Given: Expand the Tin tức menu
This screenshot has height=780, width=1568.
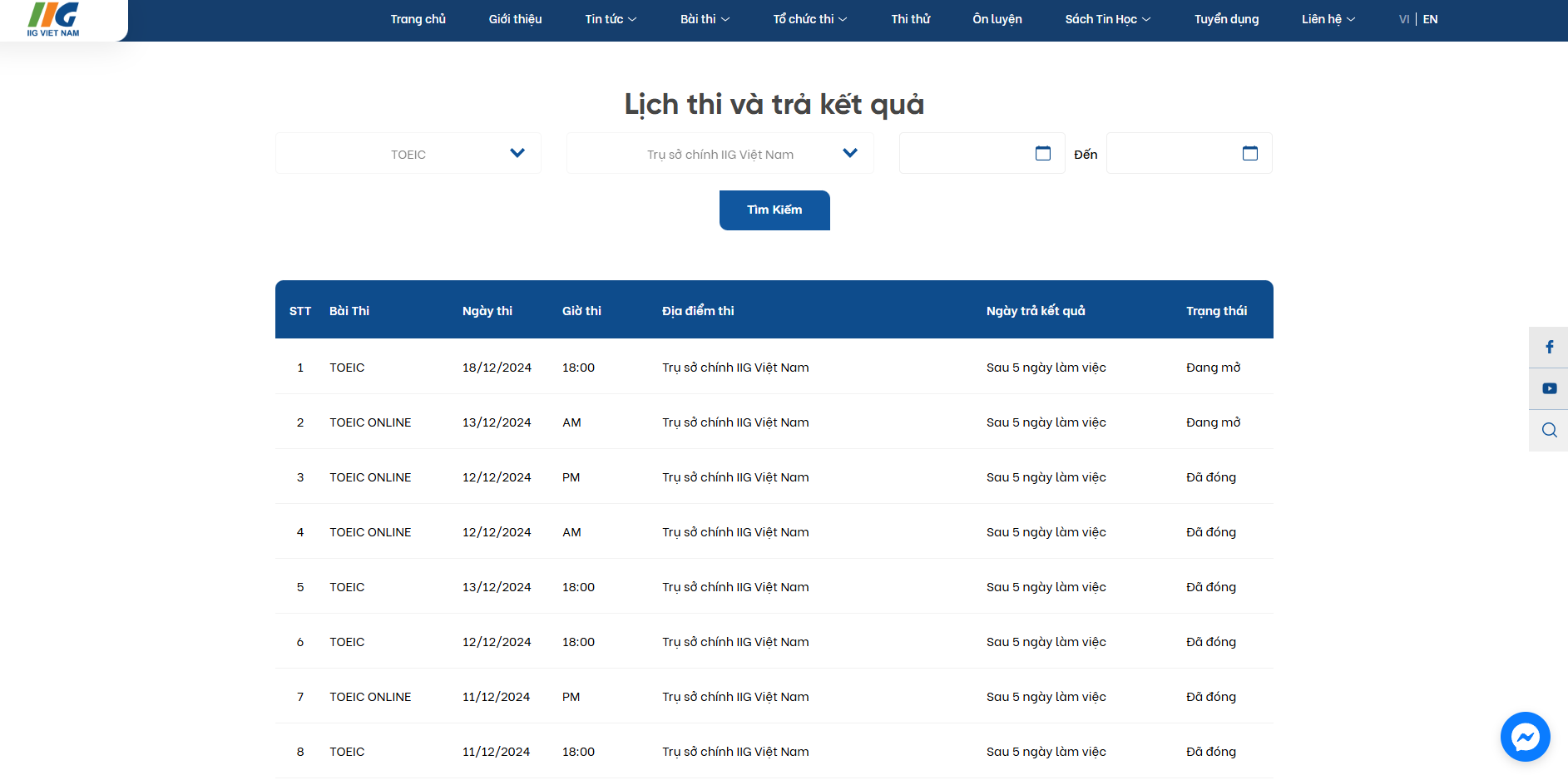Looking at the screenshot, I should click(x=610, y=19).
